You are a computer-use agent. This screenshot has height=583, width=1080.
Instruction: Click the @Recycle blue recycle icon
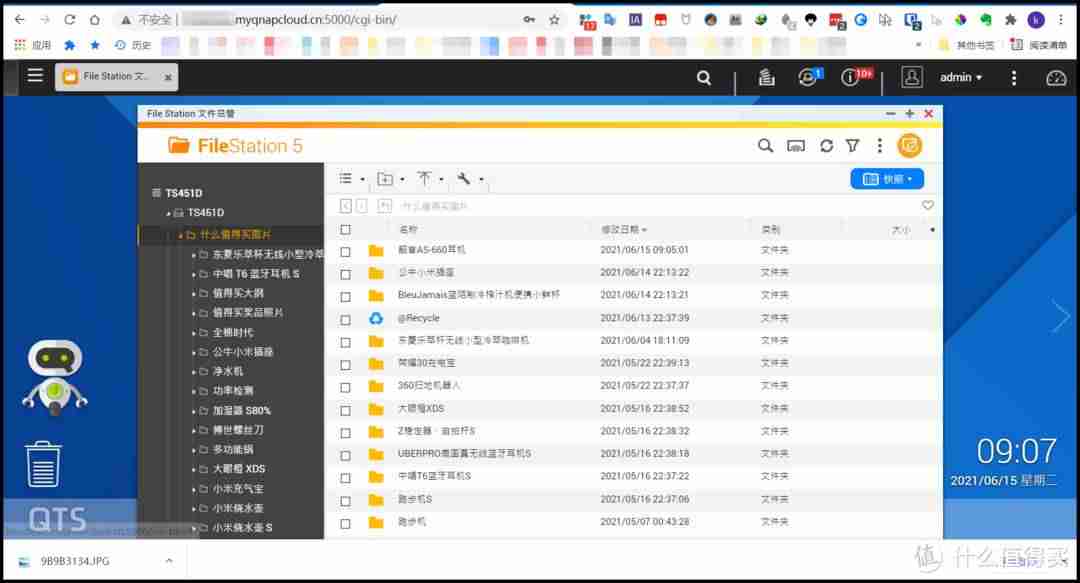point(375,318)
